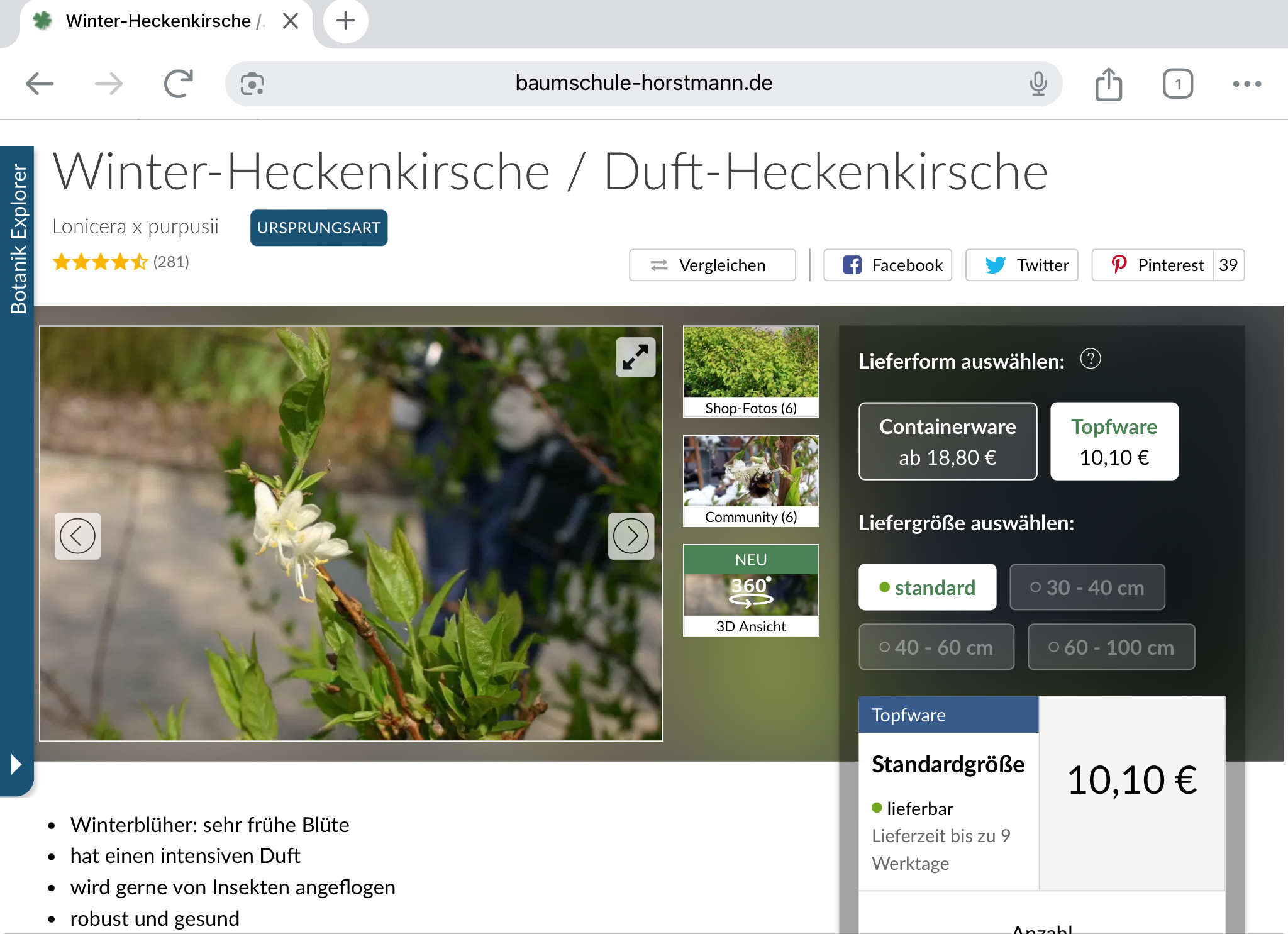The width and height of the screenshot is (1288, 934).
Task: Select the 30 - 40 cm size
Action: (x=1087, y=587)
